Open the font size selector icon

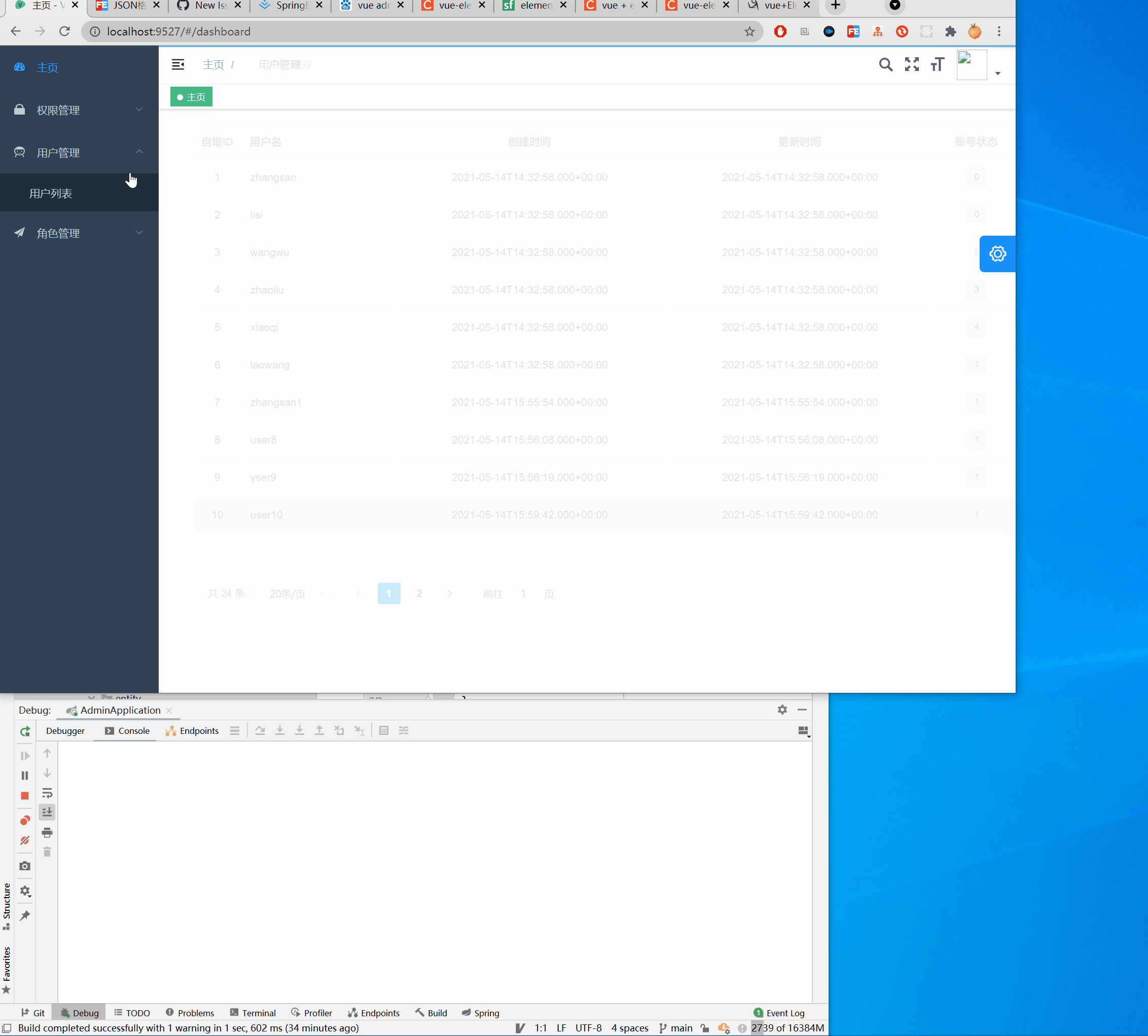[x=937, y=64]
